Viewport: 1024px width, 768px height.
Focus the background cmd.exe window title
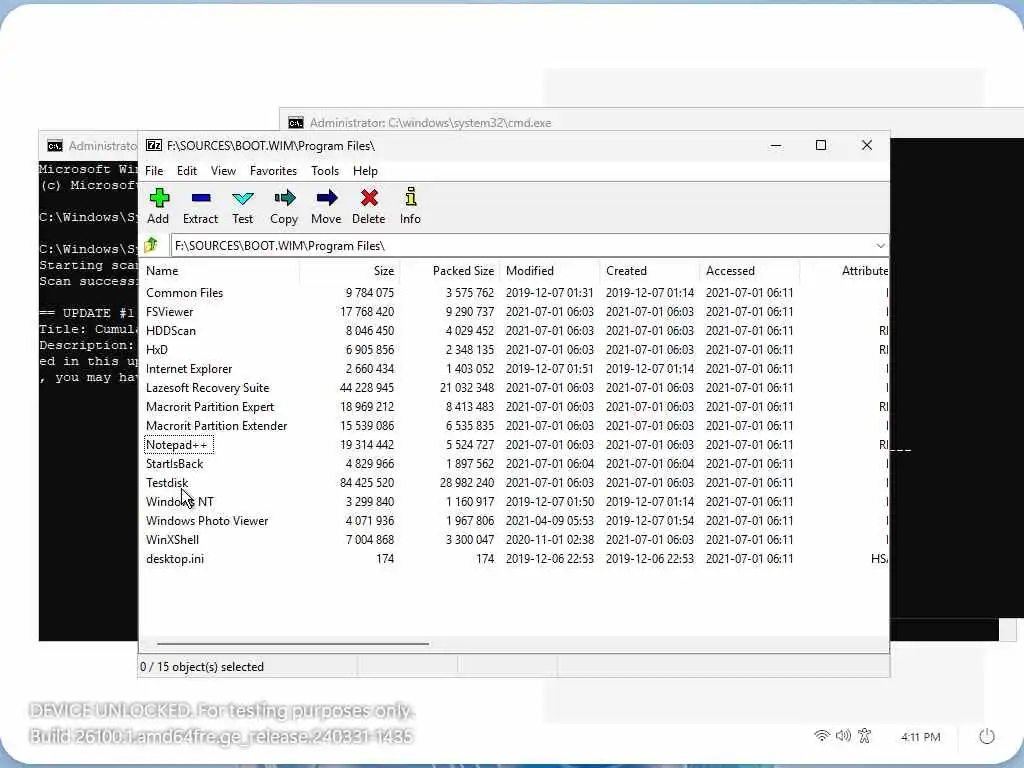430,123
